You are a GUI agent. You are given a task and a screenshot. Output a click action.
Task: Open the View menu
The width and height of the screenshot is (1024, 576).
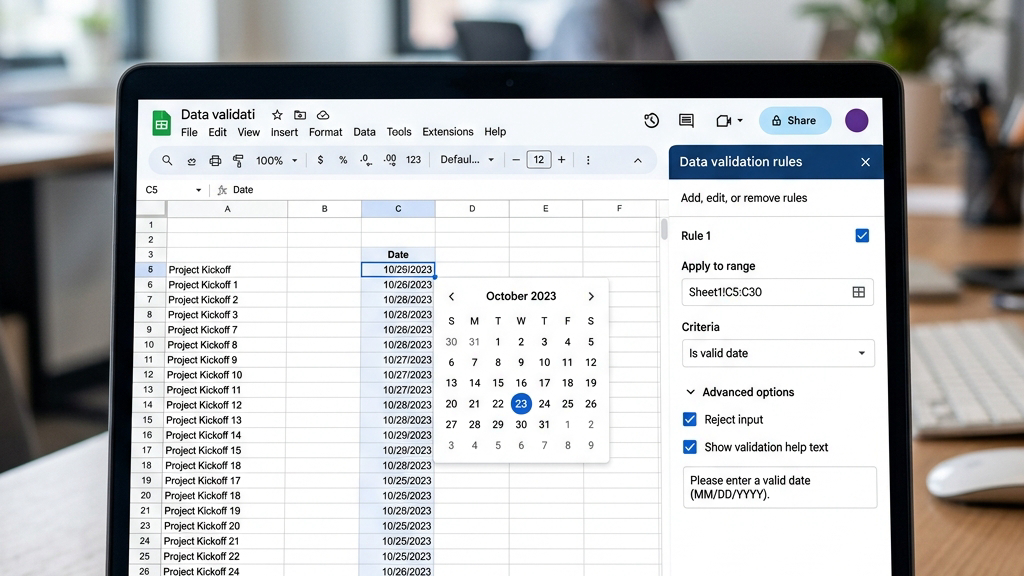coord(248,132)
